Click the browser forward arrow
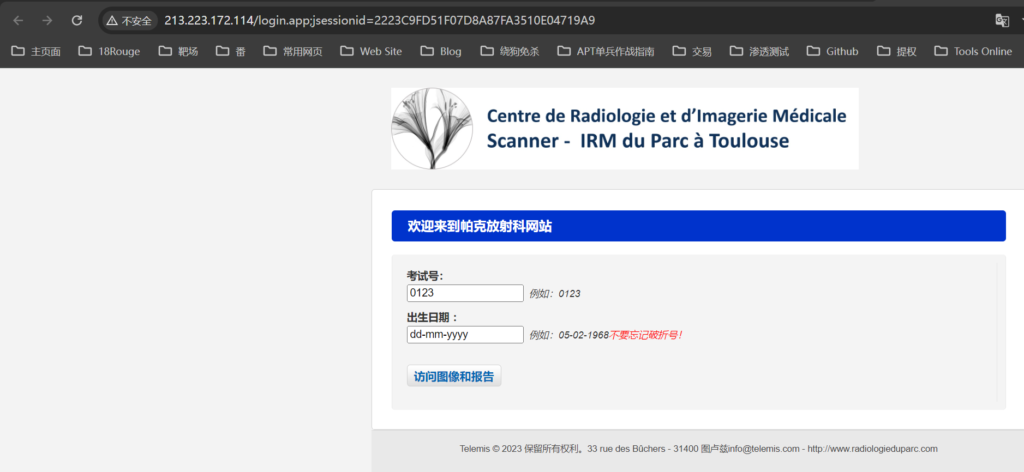Image resolution: width=1024 pixels, height=472 pixels. point(47,20)
